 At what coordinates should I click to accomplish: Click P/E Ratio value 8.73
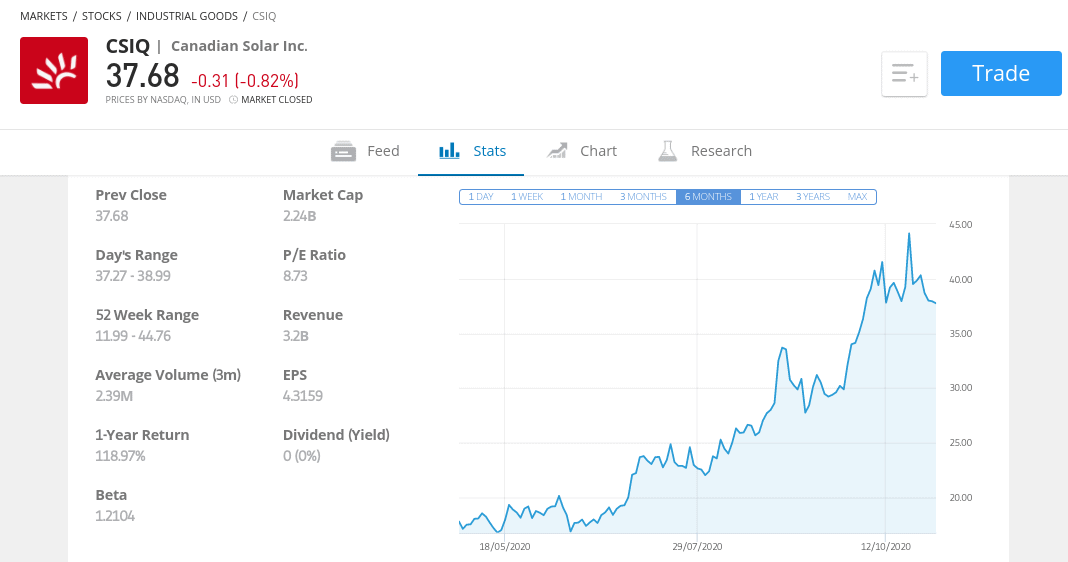295,276
